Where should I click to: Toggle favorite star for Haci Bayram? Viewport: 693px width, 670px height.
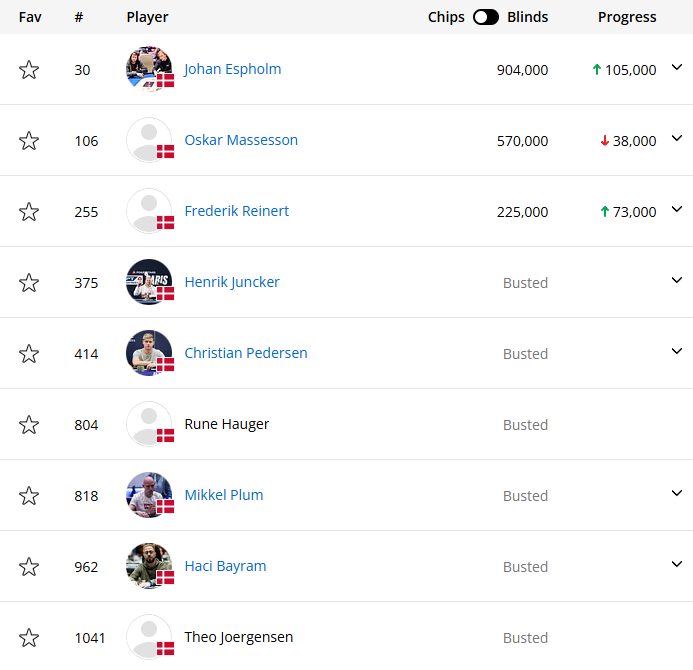(x=29, y=567)
